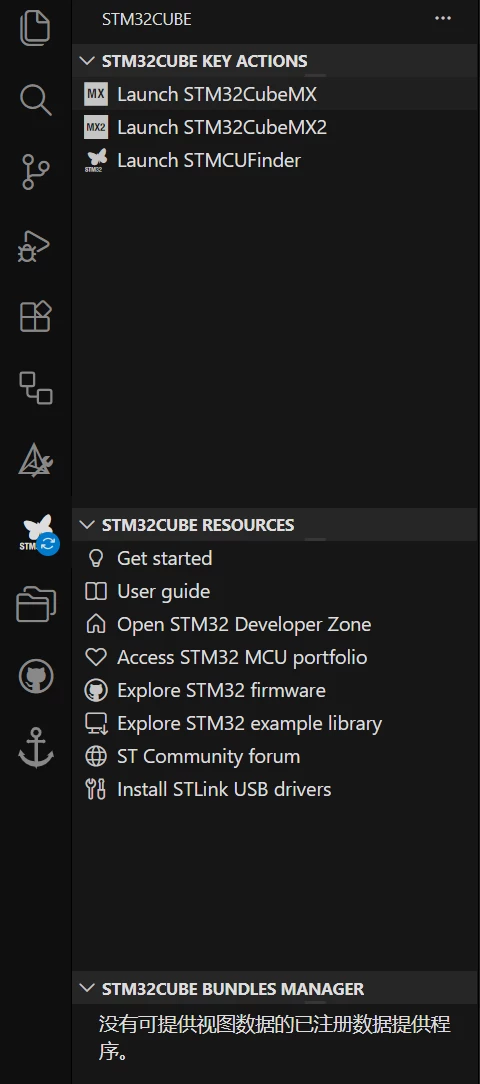This screenshot has width=480, height=1084.
Task: Click the STM32CUBE panel title
Action: tap(147, 19)
